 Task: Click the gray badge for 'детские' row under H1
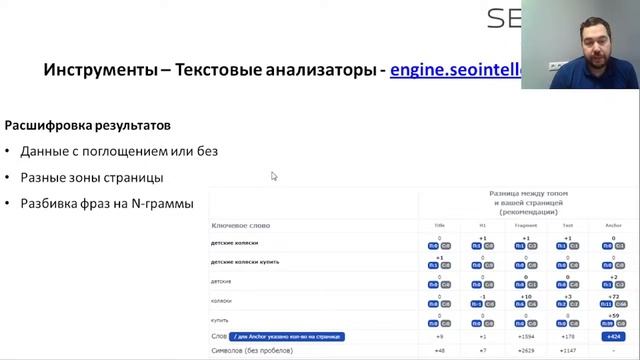[489, 284]
